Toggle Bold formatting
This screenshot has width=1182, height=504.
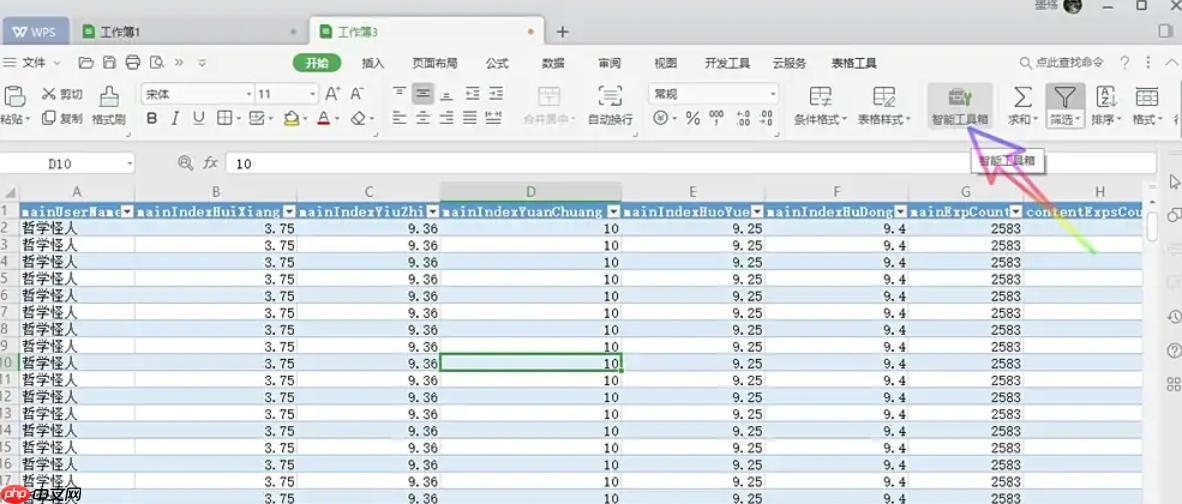pyautogui.click(x=152, y=118)
